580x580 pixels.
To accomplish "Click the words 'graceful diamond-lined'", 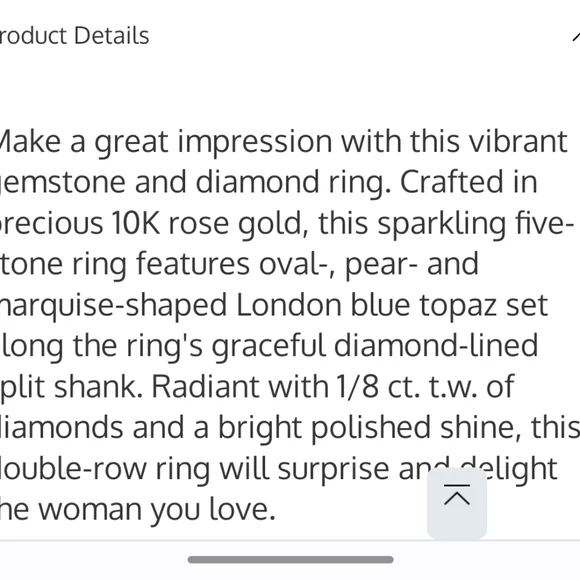I will 375,346.
